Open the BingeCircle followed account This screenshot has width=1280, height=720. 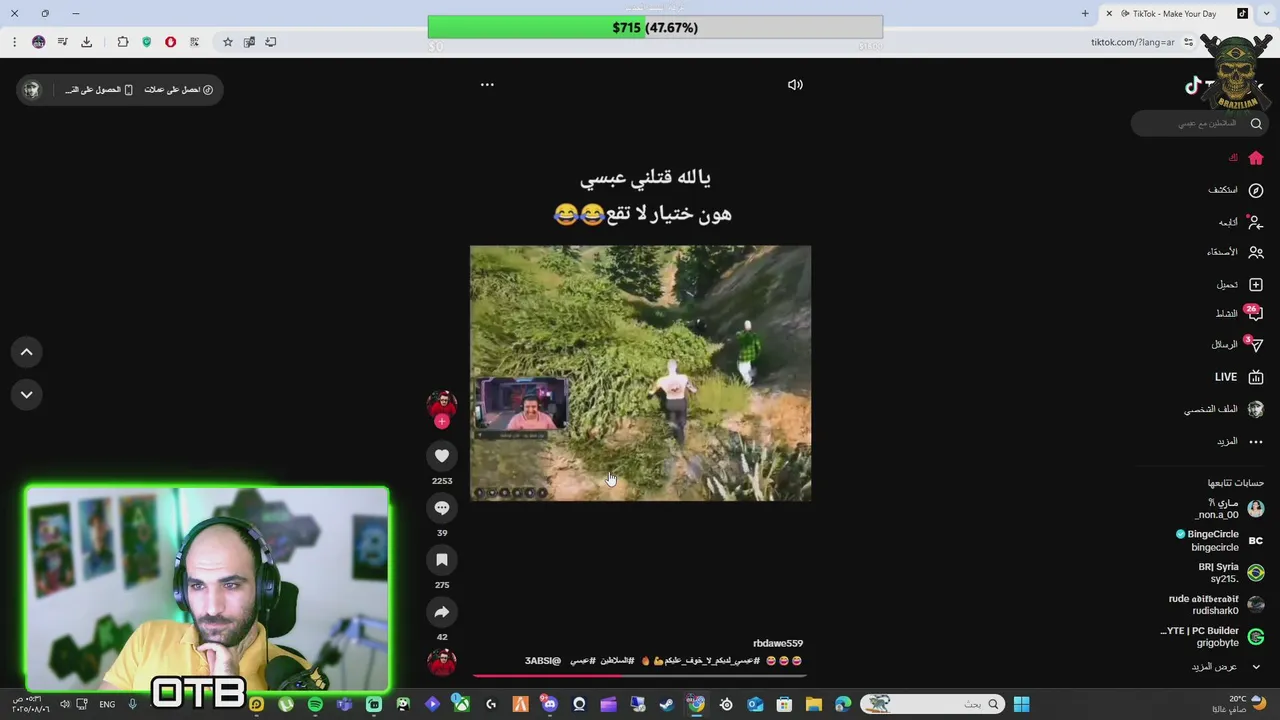point(1220,541)
